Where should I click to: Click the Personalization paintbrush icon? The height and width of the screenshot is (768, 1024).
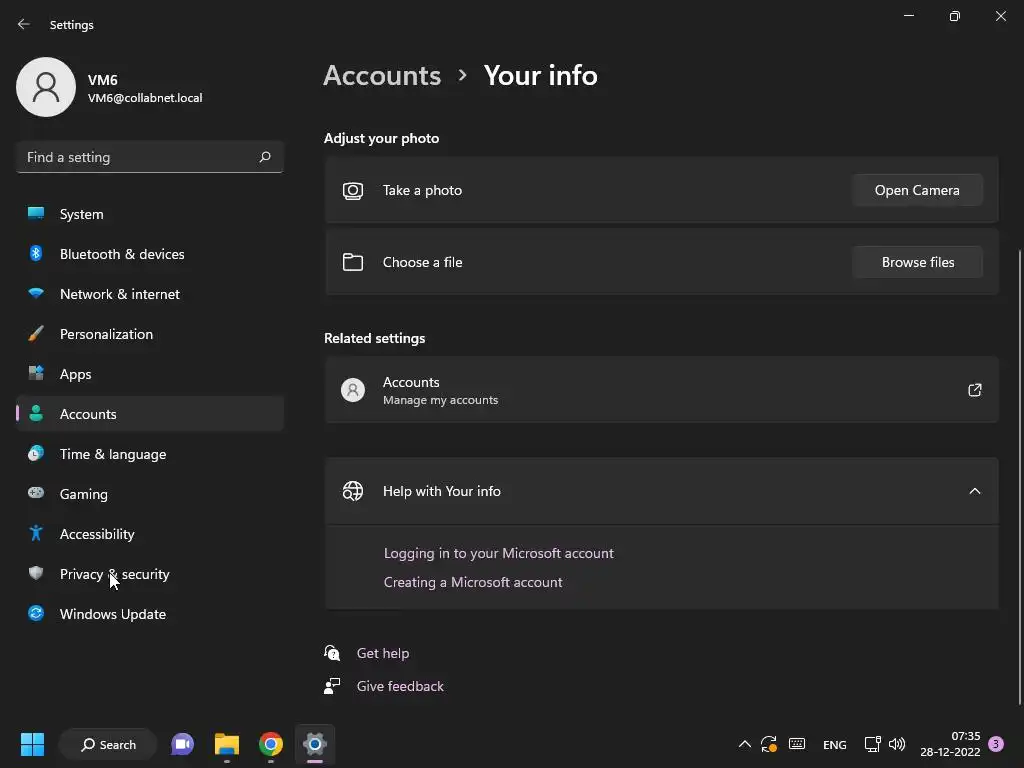tap(36, 334)
